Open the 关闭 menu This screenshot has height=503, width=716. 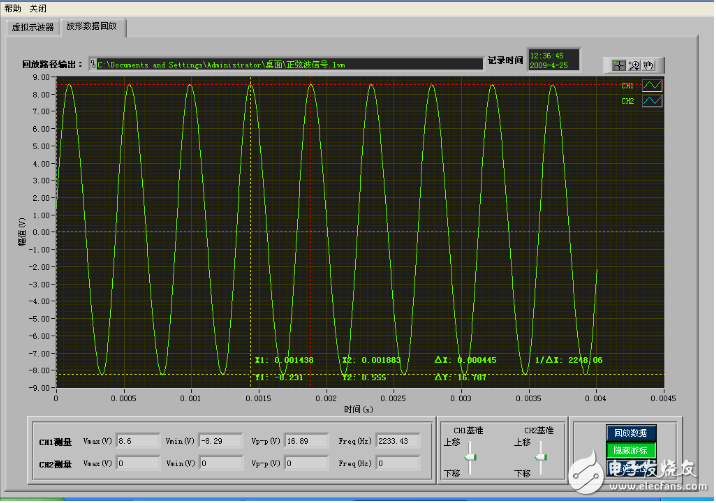[38, 7]
